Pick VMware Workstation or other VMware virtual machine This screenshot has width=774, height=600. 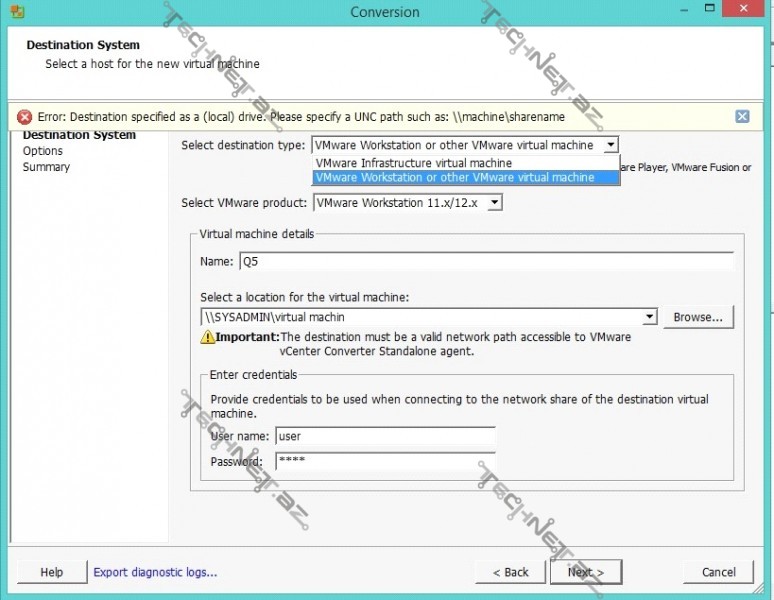[x=454, y=178]
